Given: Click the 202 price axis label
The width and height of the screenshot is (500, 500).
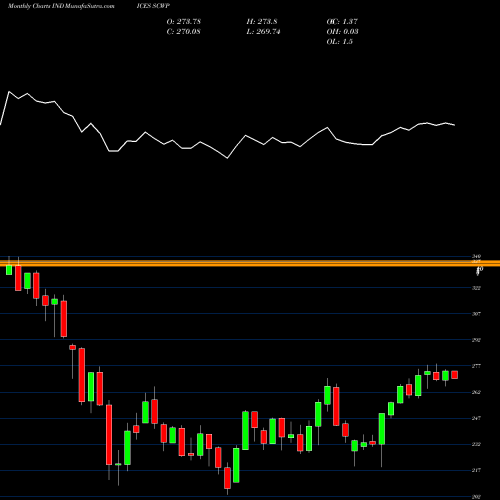Looking at the screenshot, I should [x=476, y=496].
